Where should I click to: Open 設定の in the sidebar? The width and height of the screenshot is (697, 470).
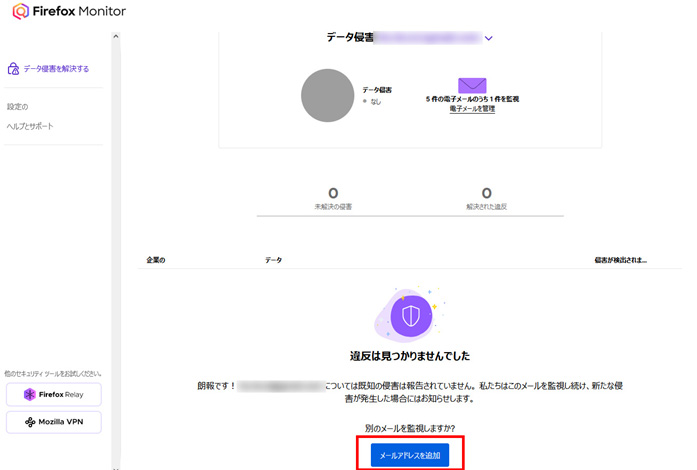click(18, 106)
